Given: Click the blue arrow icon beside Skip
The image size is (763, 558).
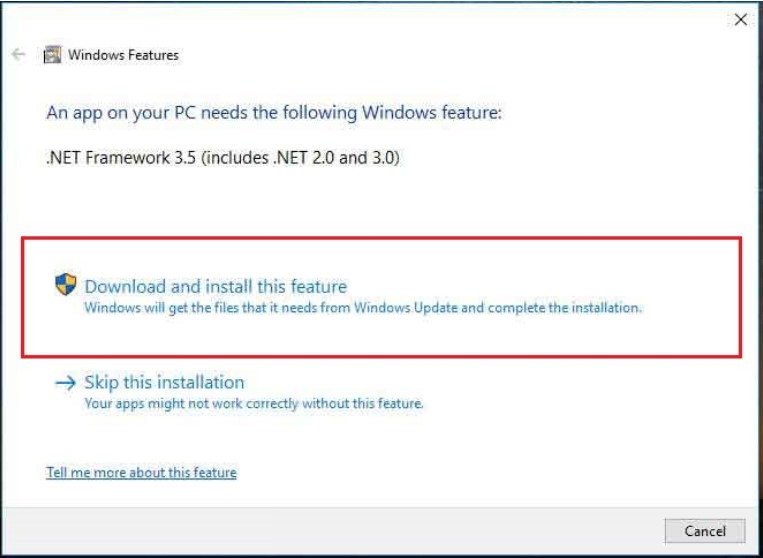Looking at the screenshot, I should pos(65,383).
